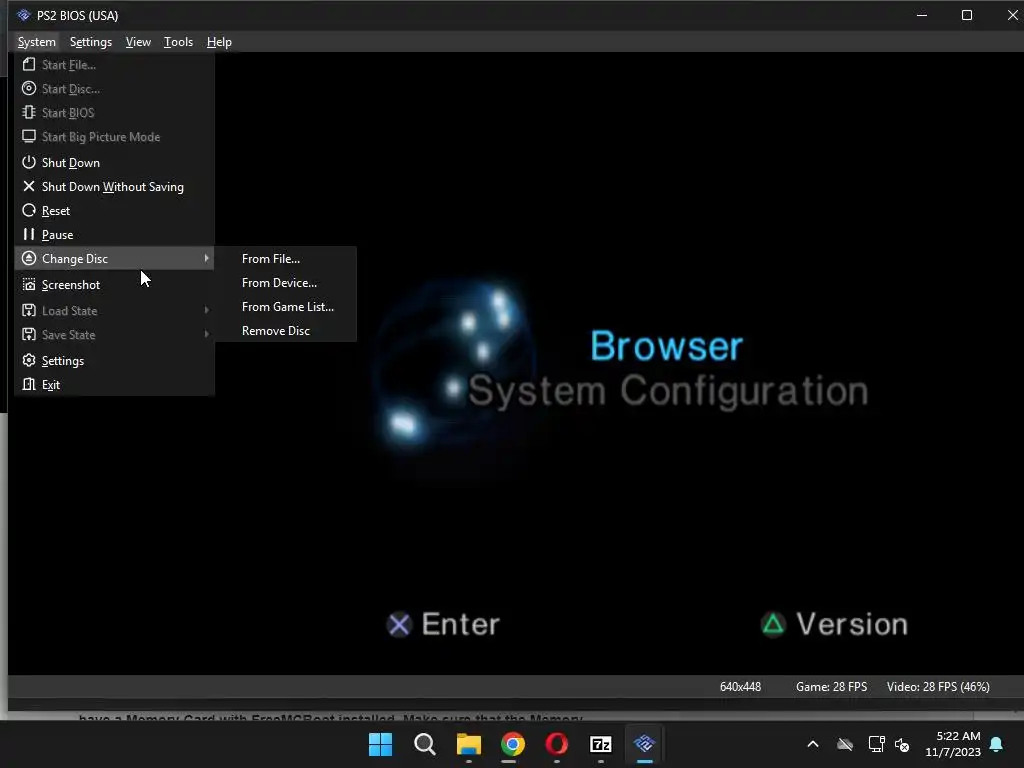Image resolution: width=1024 pixels, height=768 pixels.
Task: Click Video: 28 FPS (46%) status text
Action: [x=938, y=687]
